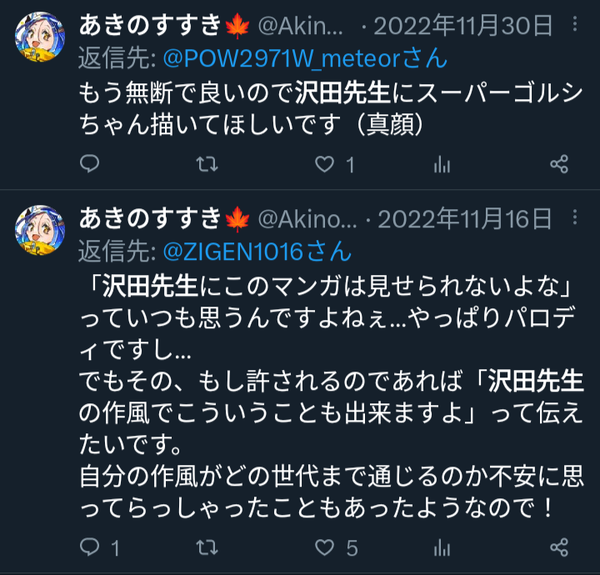The image size is (600, 575).
Task: Open the @POW2971W_meteor profile link
Action: (x=305, y=59)
